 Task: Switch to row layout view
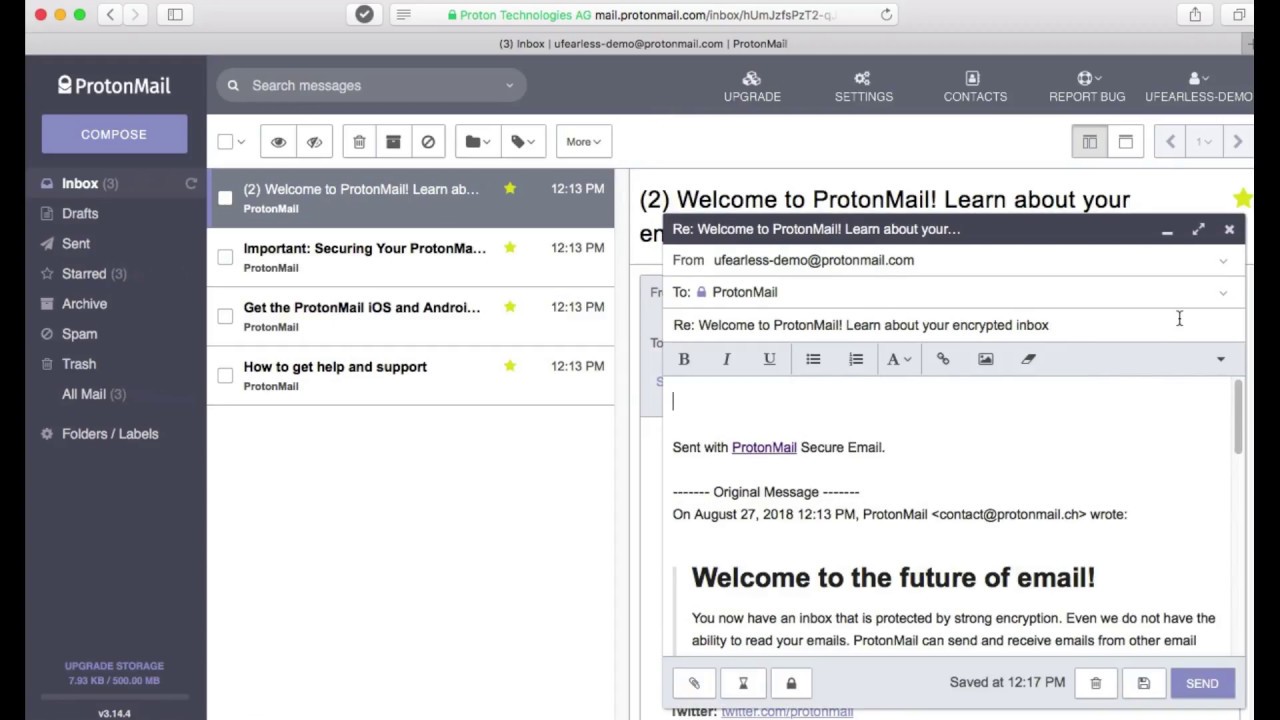tap(1126, 142)
